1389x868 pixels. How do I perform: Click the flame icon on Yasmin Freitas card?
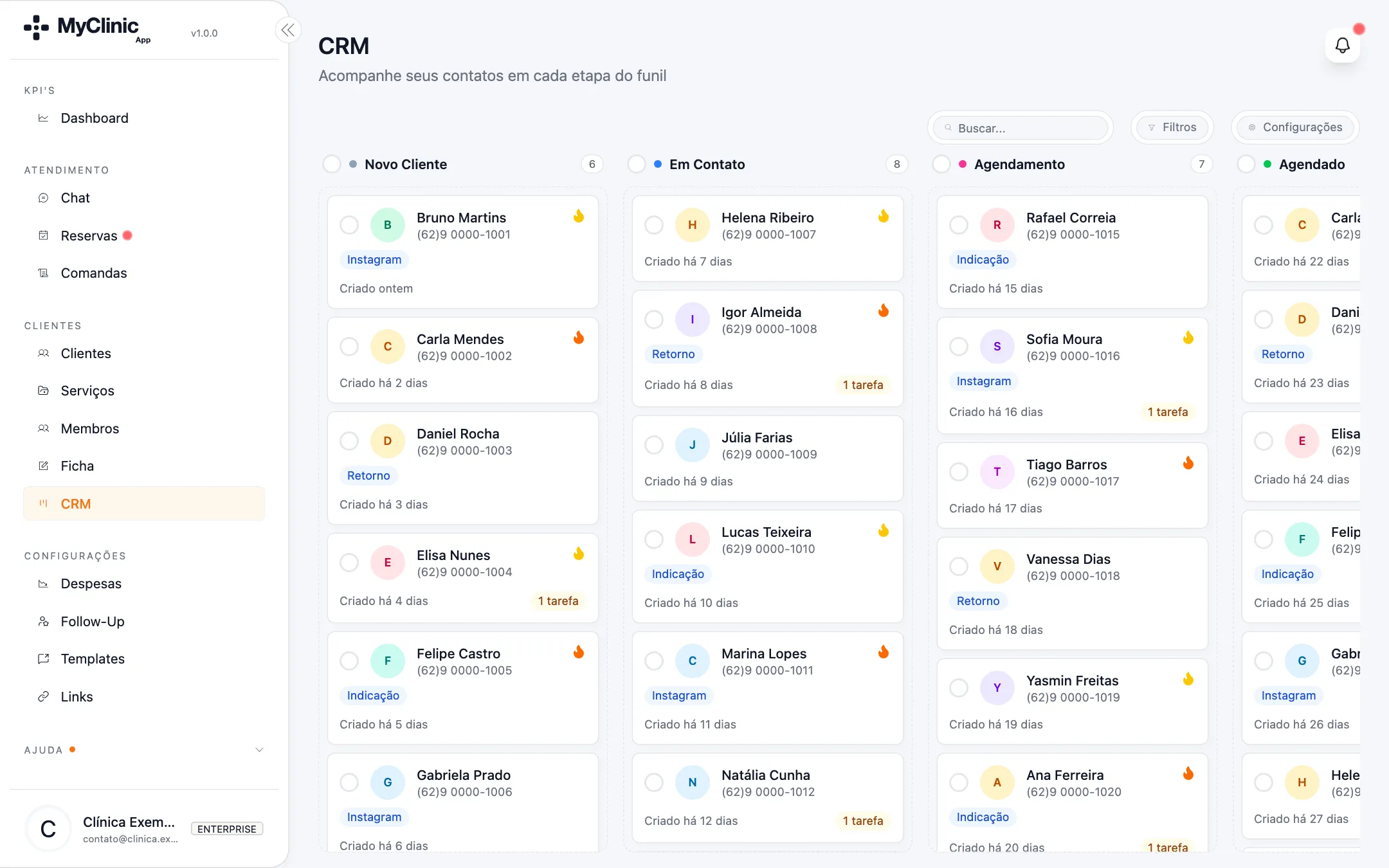(x=1188, y=679)
